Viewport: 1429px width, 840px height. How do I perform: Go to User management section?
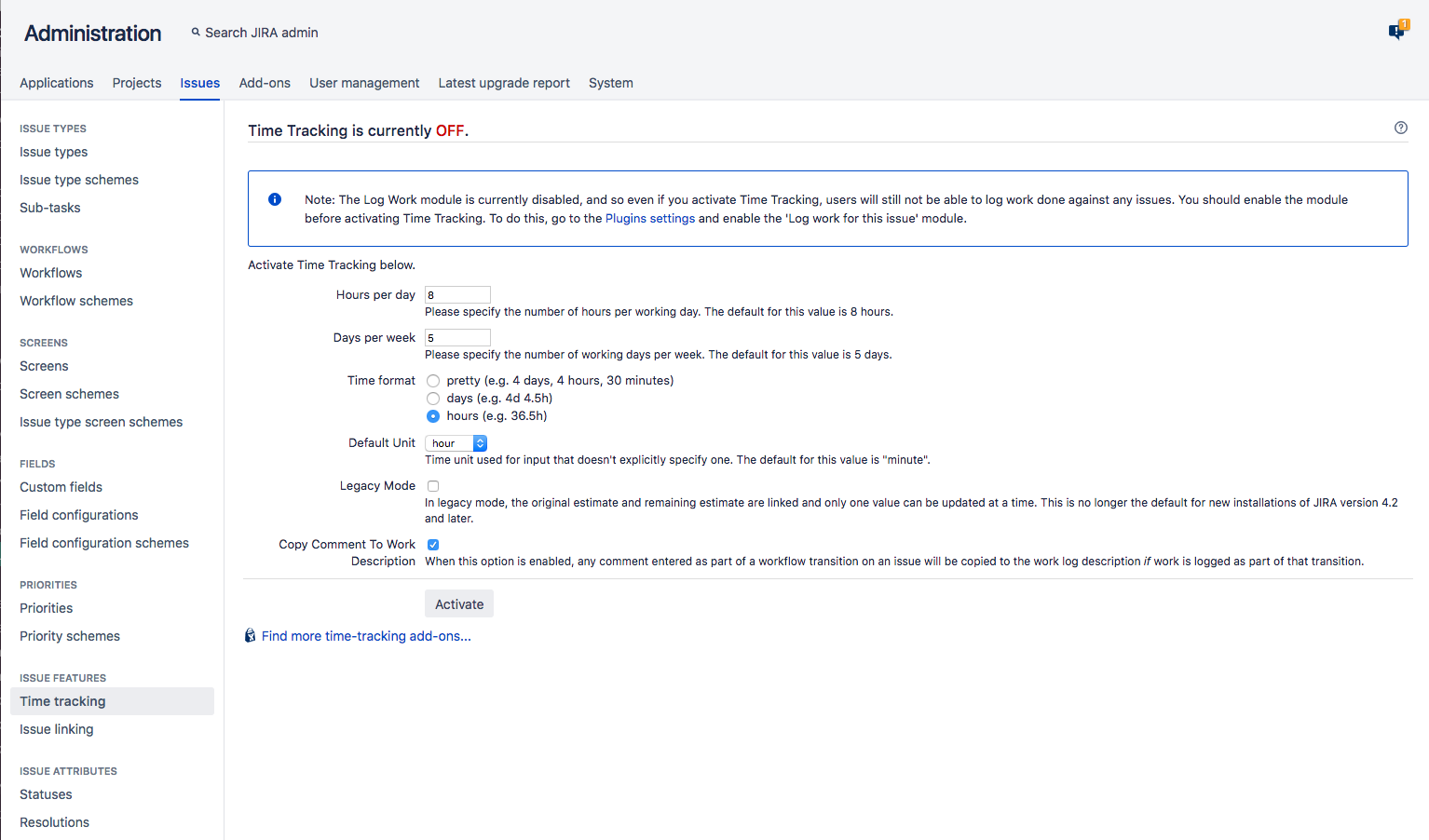pyautogui.click(x=364, y=83)
